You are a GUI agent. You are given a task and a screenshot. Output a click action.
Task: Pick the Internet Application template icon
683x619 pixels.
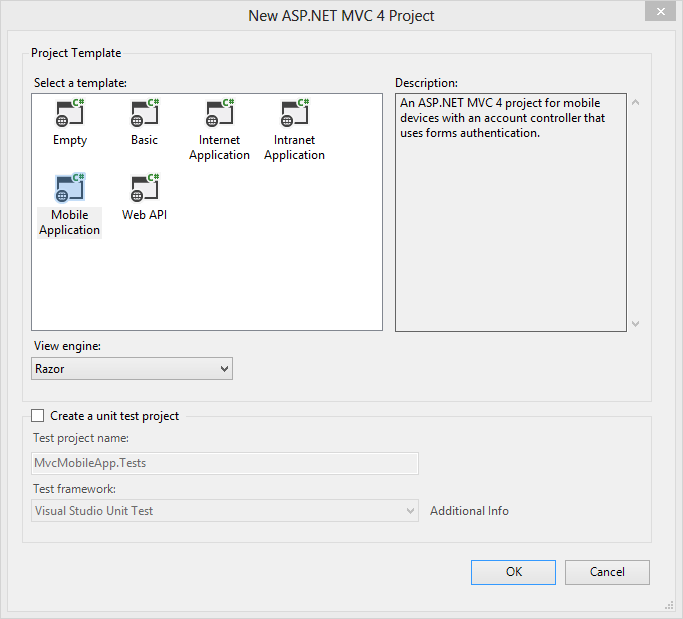[220, 113]
